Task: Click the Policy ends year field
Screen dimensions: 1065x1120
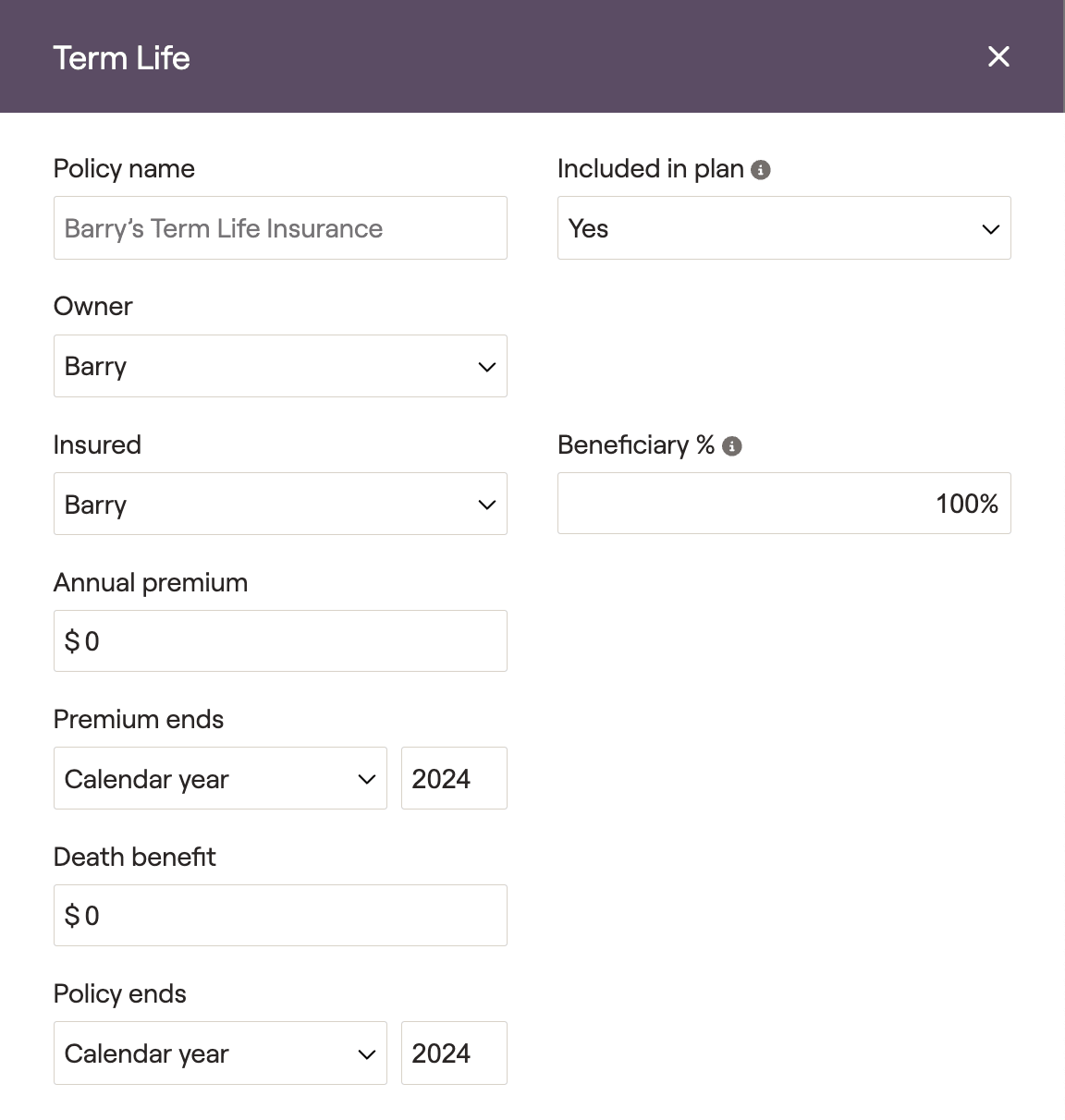Action: click(x=454, y=1053)
